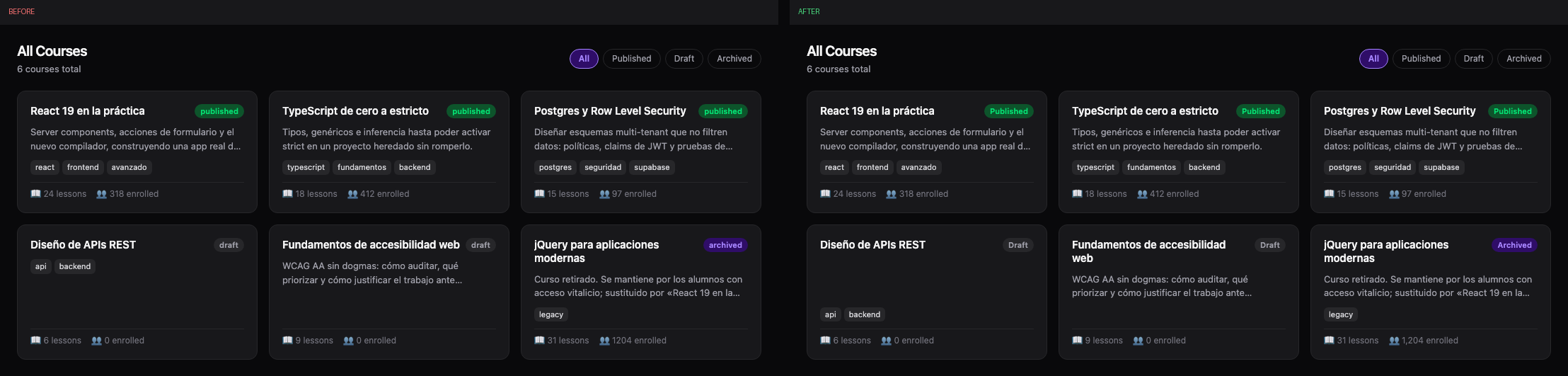Filter by Published in the BEFORE panel
This screenshot has width=1568, height=376.
click(631, 59)
